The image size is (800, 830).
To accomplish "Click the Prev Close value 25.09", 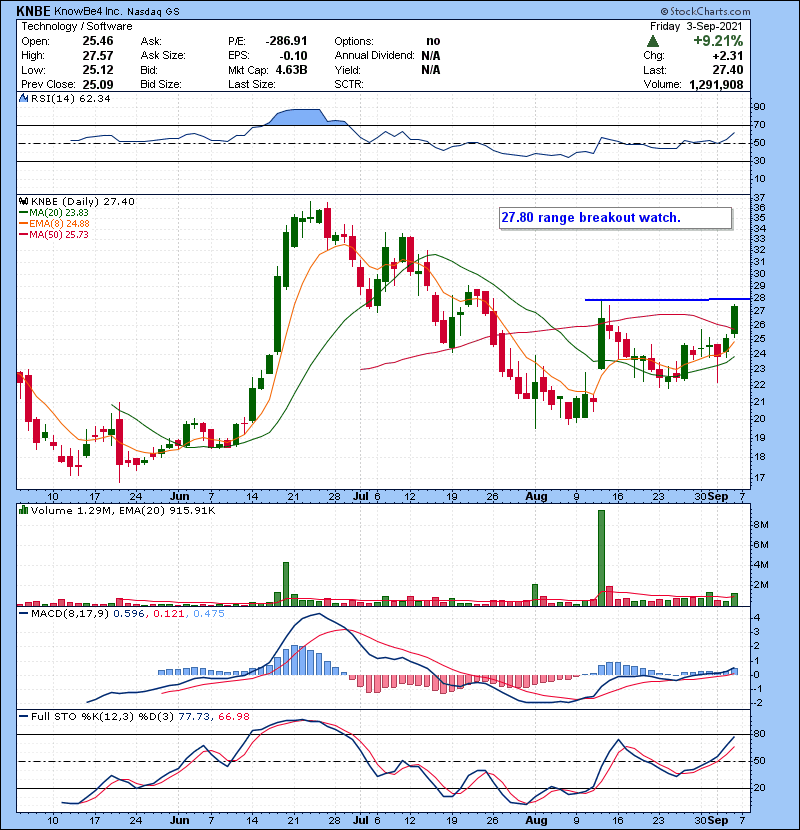I will (x=98, y=84).
